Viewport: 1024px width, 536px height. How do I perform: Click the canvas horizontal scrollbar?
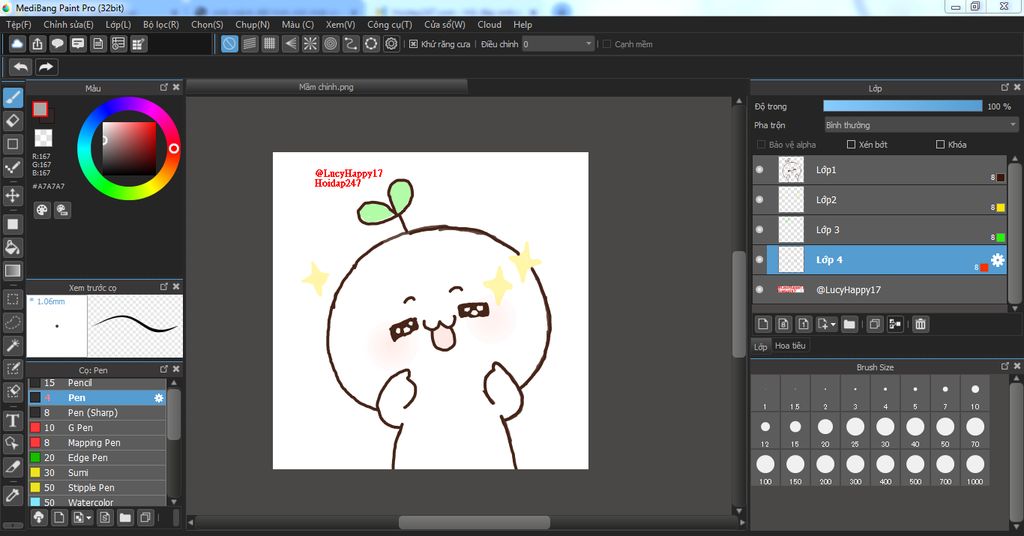tap(474, 522)
